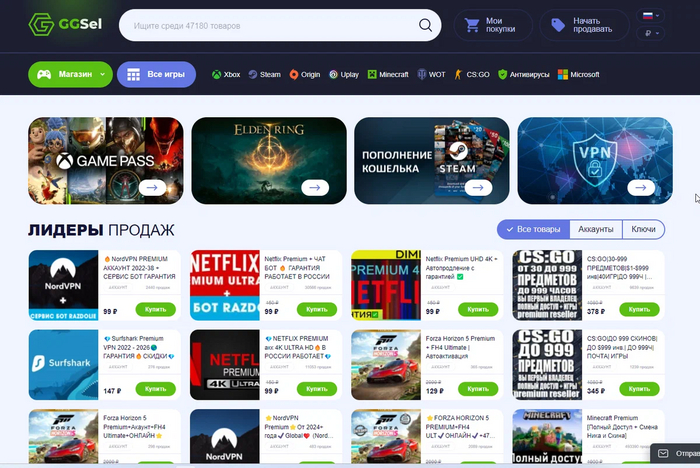Viewport: 700px width, 468px height.
Task: Buy CS:GO 30-999 предметов for 378 ₽
Action: tap(639, 309)
